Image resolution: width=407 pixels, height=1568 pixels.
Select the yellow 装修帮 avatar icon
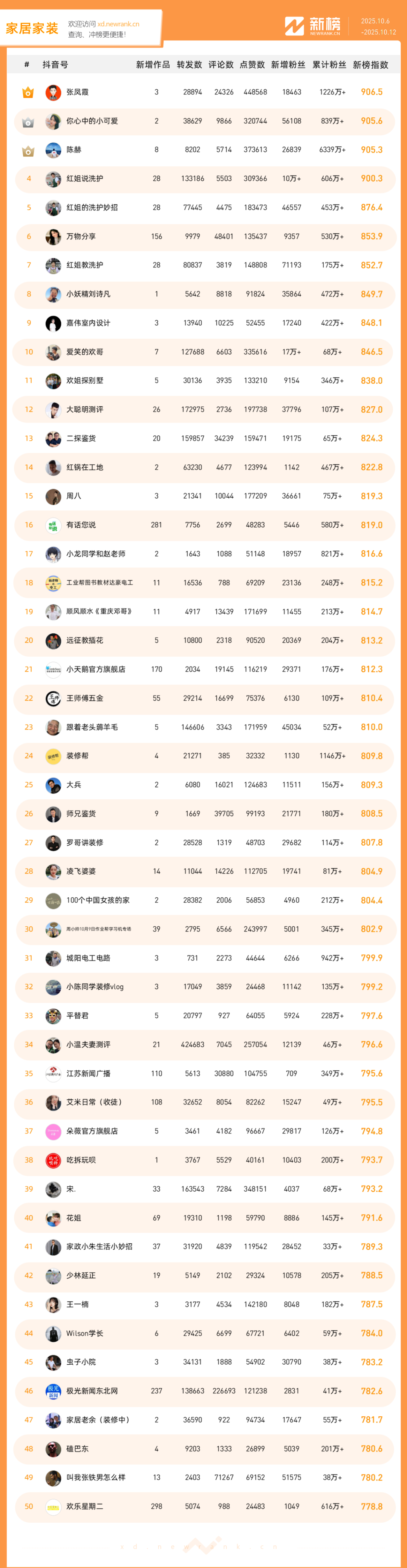point(54,756)
